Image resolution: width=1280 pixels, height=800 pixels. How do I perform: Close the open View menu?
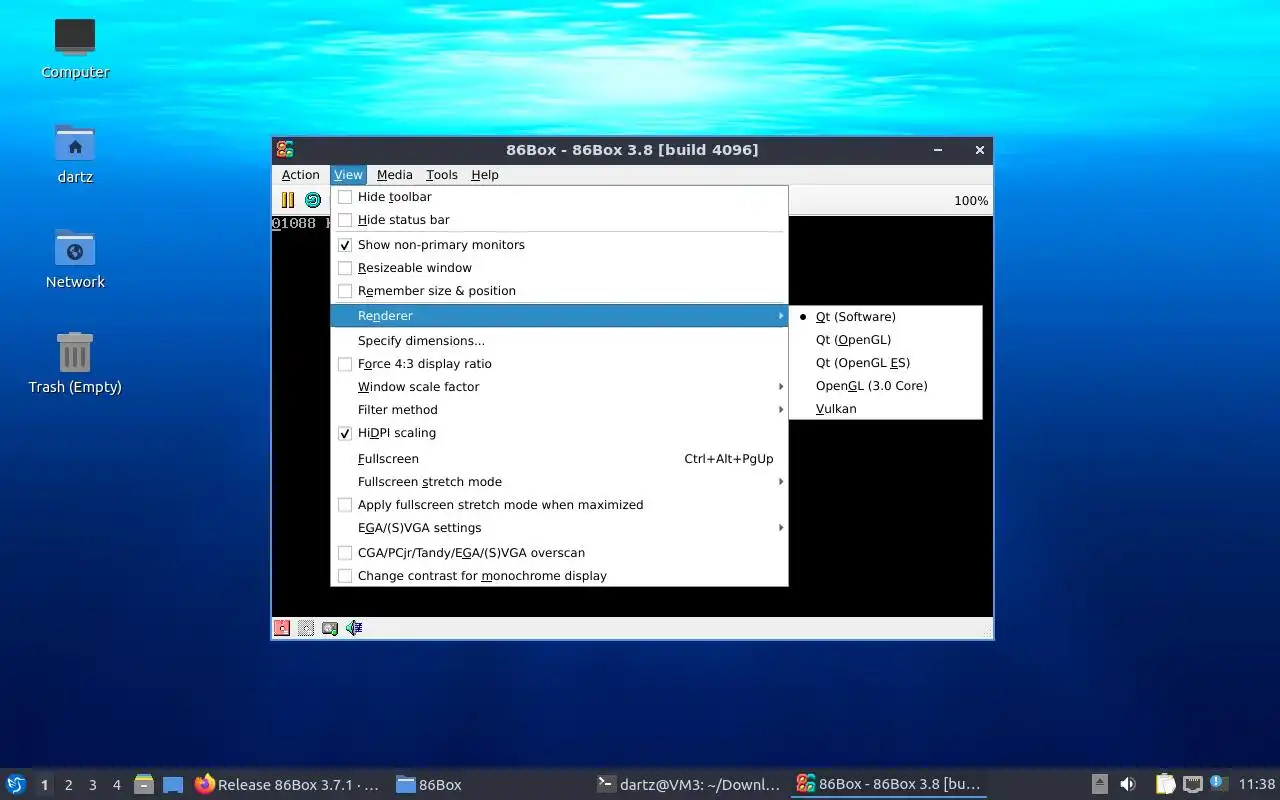pyautogui.click(x=348, y=175)
